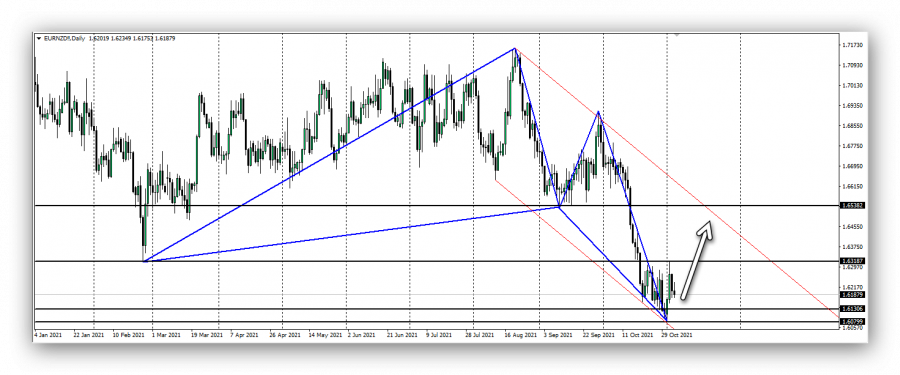The width and height of the screenshot is (900, 375).
Task: Click the 1.66950 price scale value
Action: click(853, 167)
